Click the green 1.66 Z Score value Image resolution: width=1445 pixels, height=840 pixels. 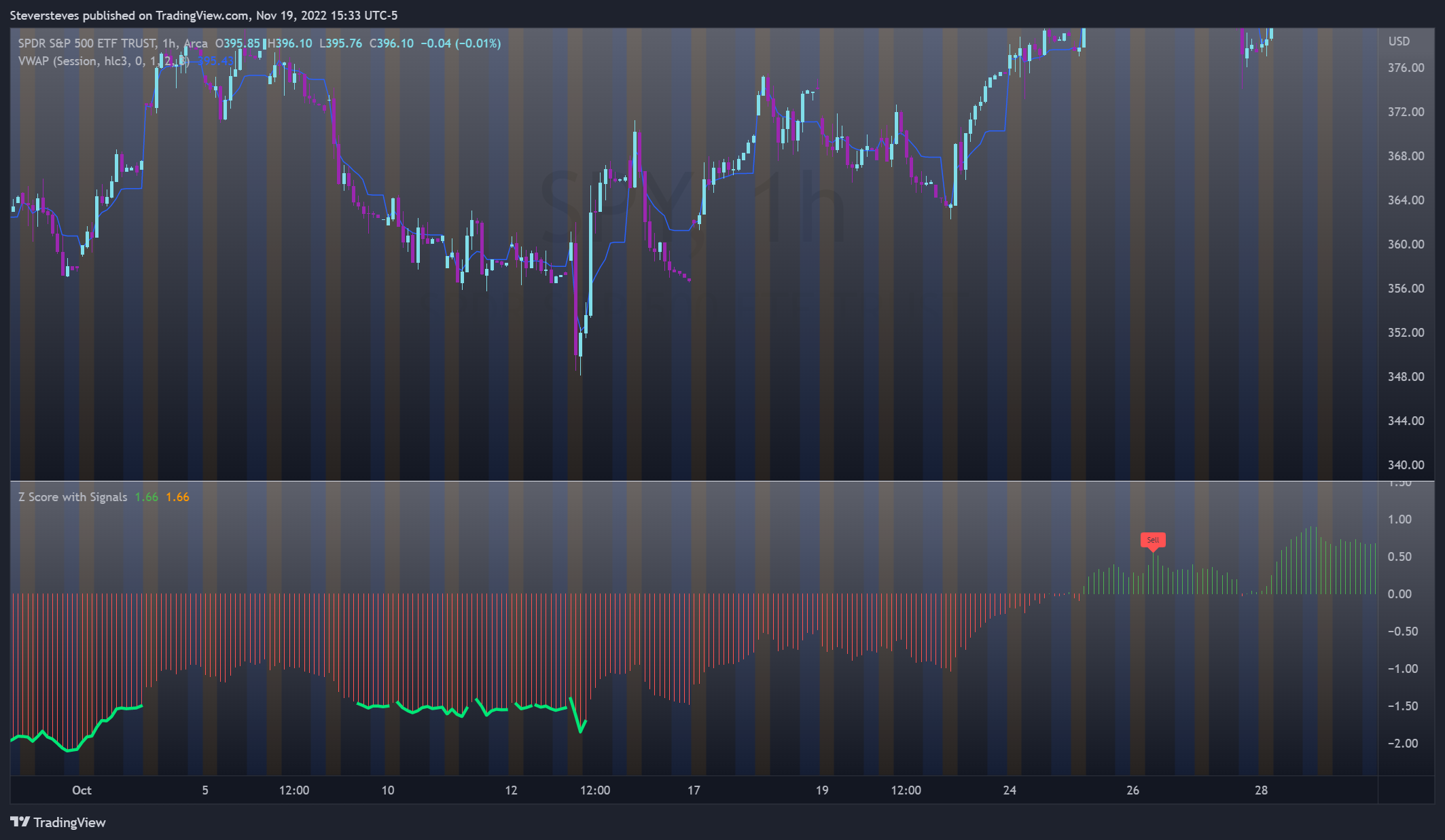click(x=146, y=497)
